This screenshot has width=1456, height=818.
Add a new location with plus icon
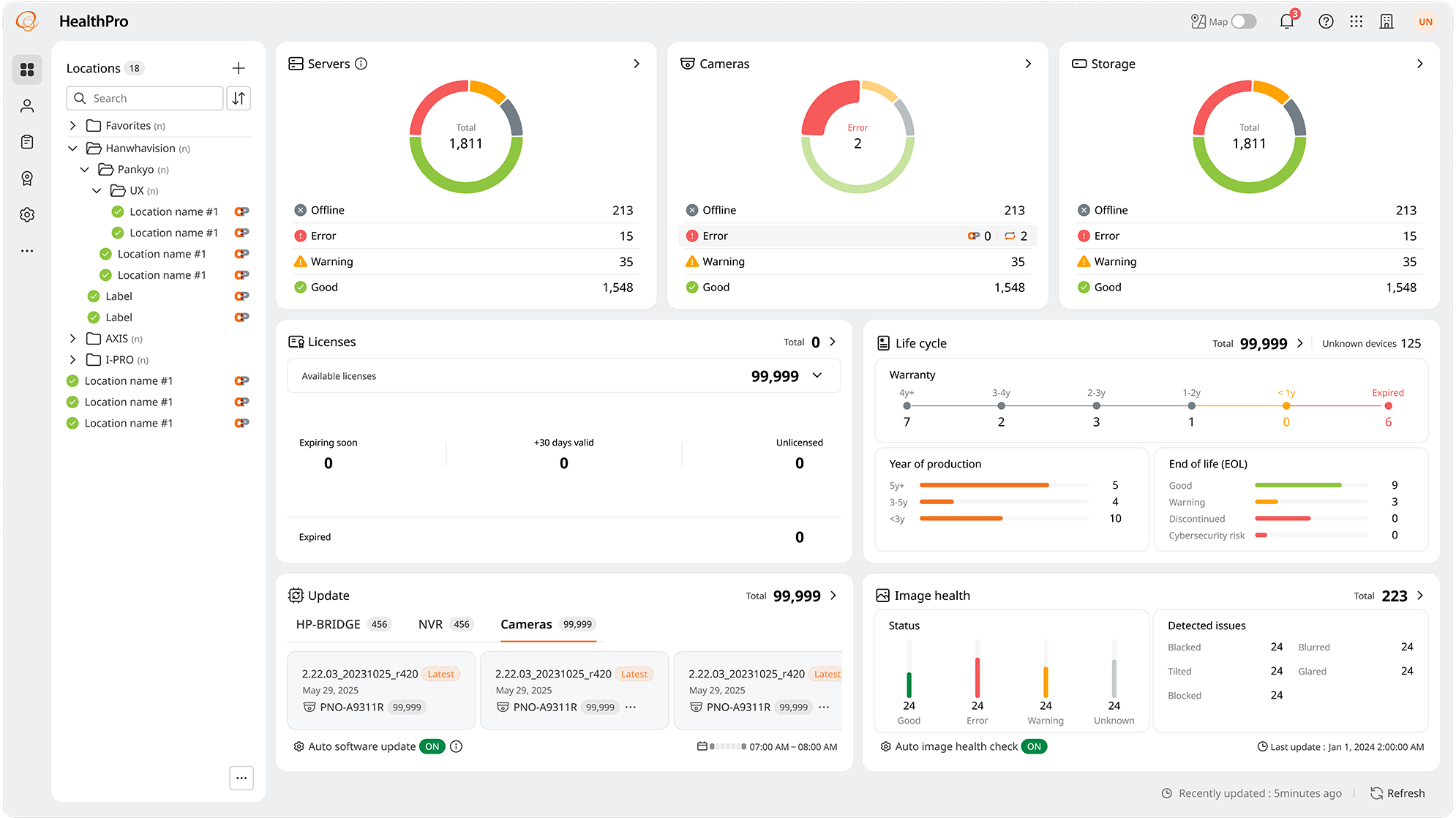click(239, 68)
